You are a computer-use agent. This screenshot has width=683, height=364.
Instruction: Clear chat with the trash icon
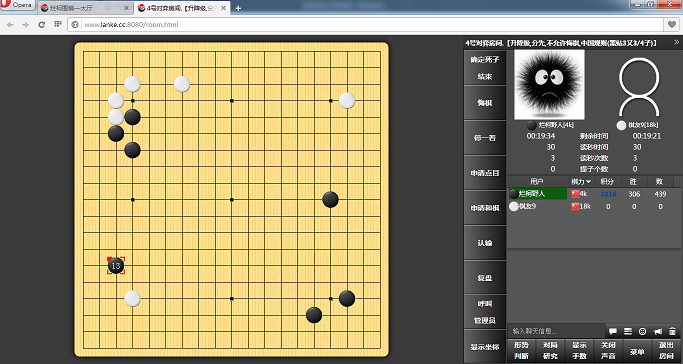[x=672, y=331]
